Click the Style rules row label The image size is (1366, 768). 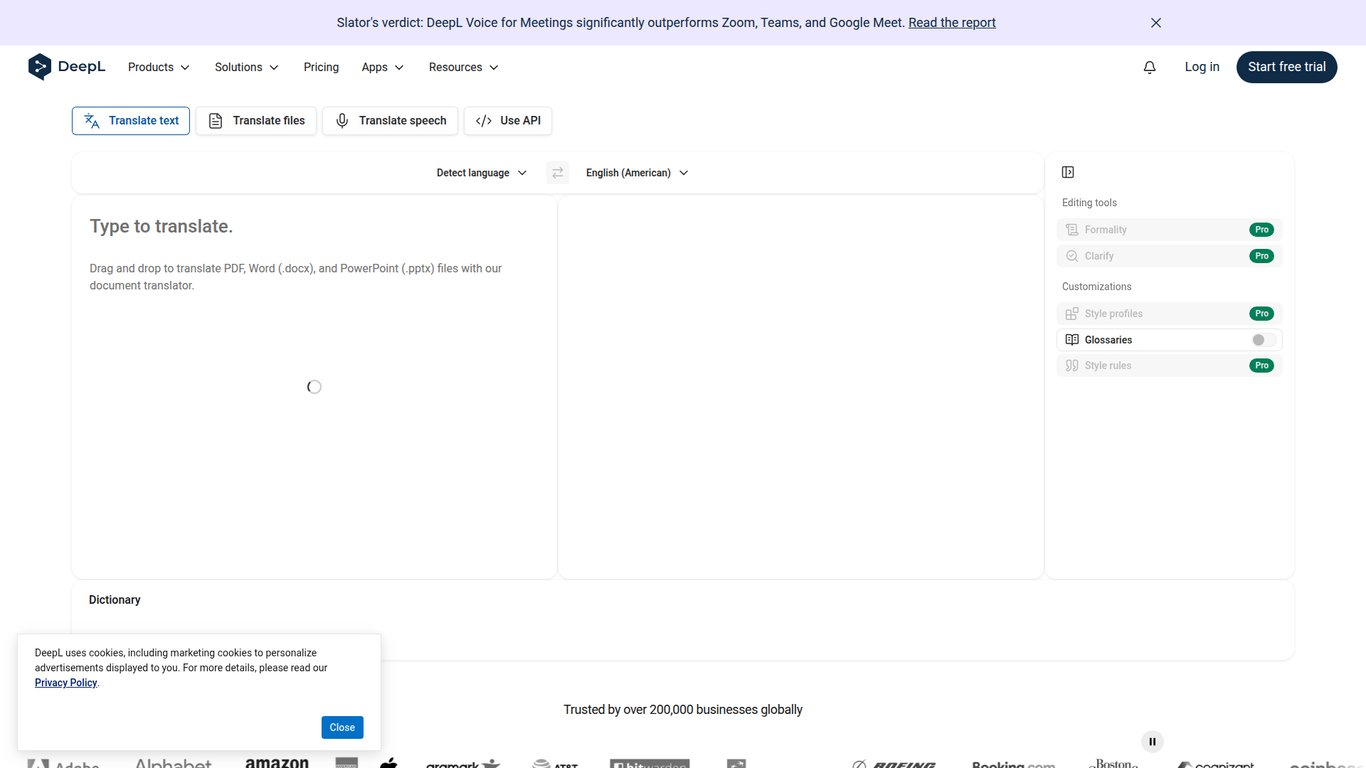pyautogui.click(x=1108, y=366)
